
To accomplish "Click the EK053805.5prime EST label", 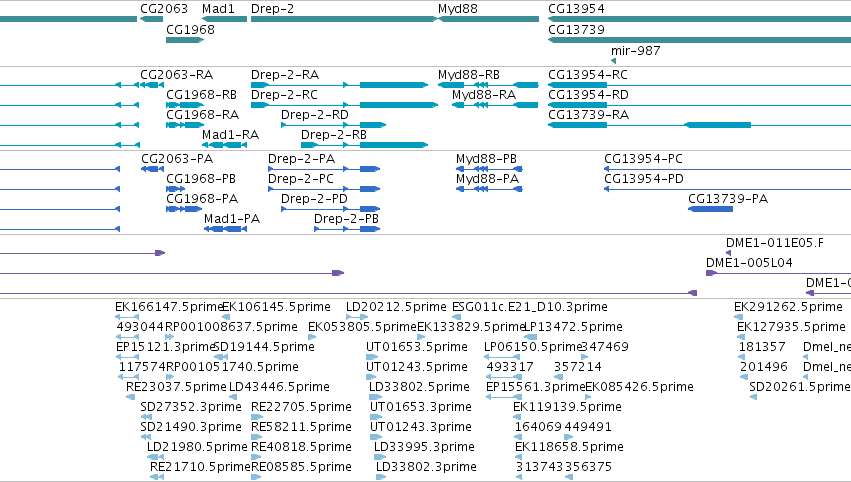I will (x=362, y=327).
